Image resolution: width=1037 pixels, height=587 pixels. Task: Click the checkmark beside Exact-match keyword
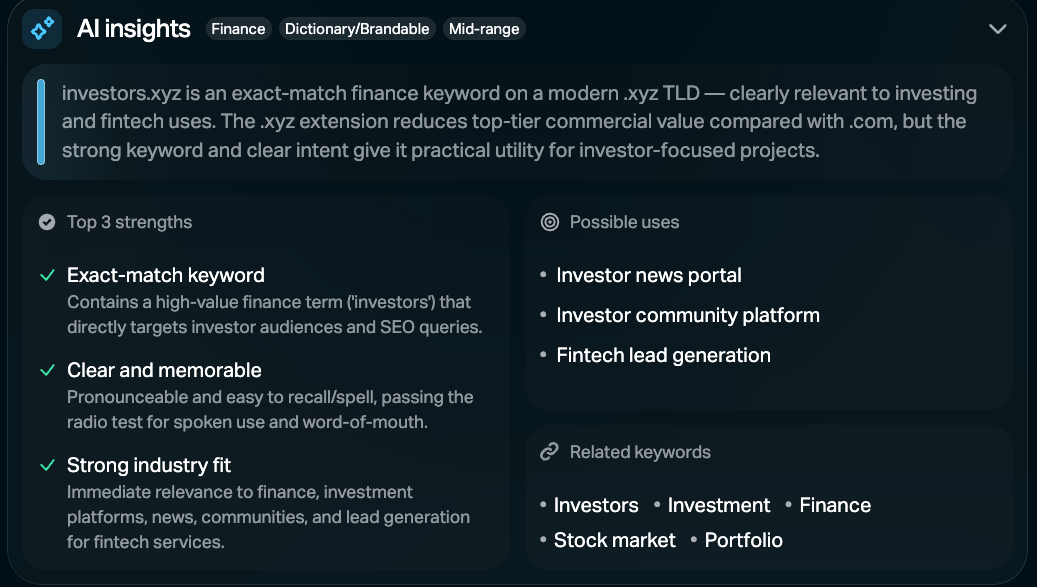click(x=46, y=275)
